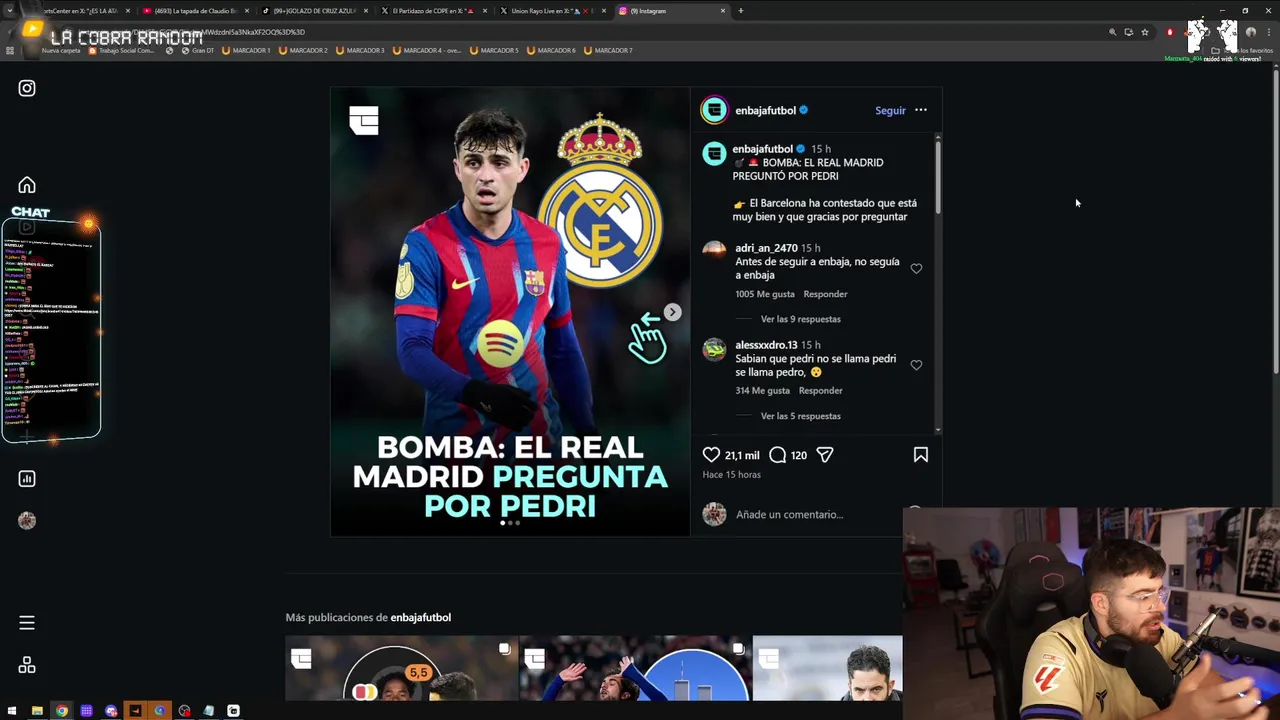1280x720 pixels.
Task: Open the Meta apps grid icon
Action: pos(27,665)
